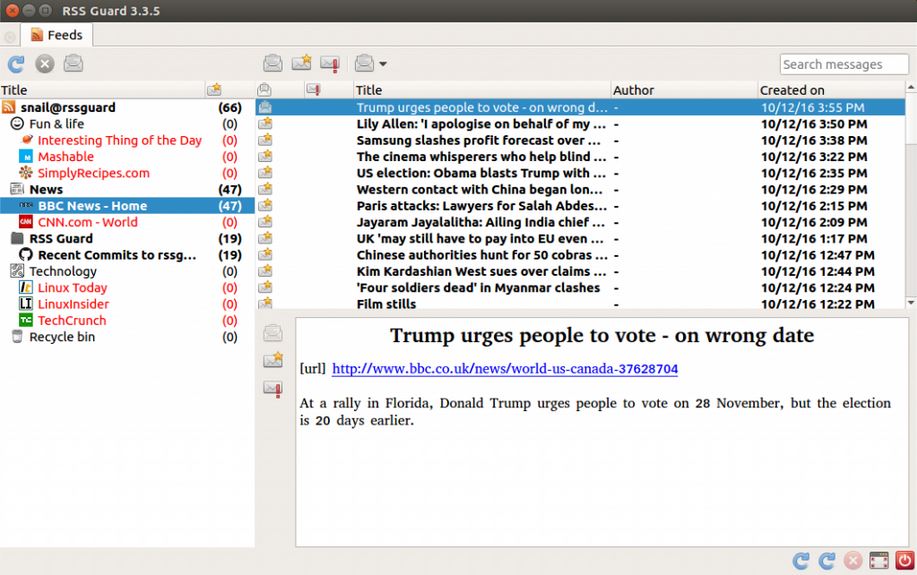Screen dimensions: 917x575
Task: Mark selected messages as read via the toolbar
Action: click(273, 63)
